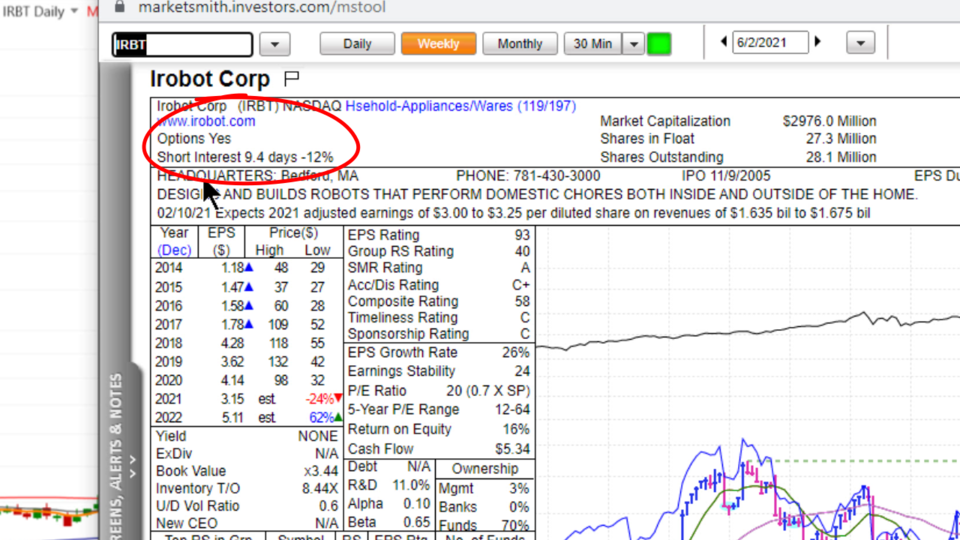Click the Alpha 0.10 value
Image resolution: width=960 pixels, height=540 pixels.
click(x=417, y=504)
